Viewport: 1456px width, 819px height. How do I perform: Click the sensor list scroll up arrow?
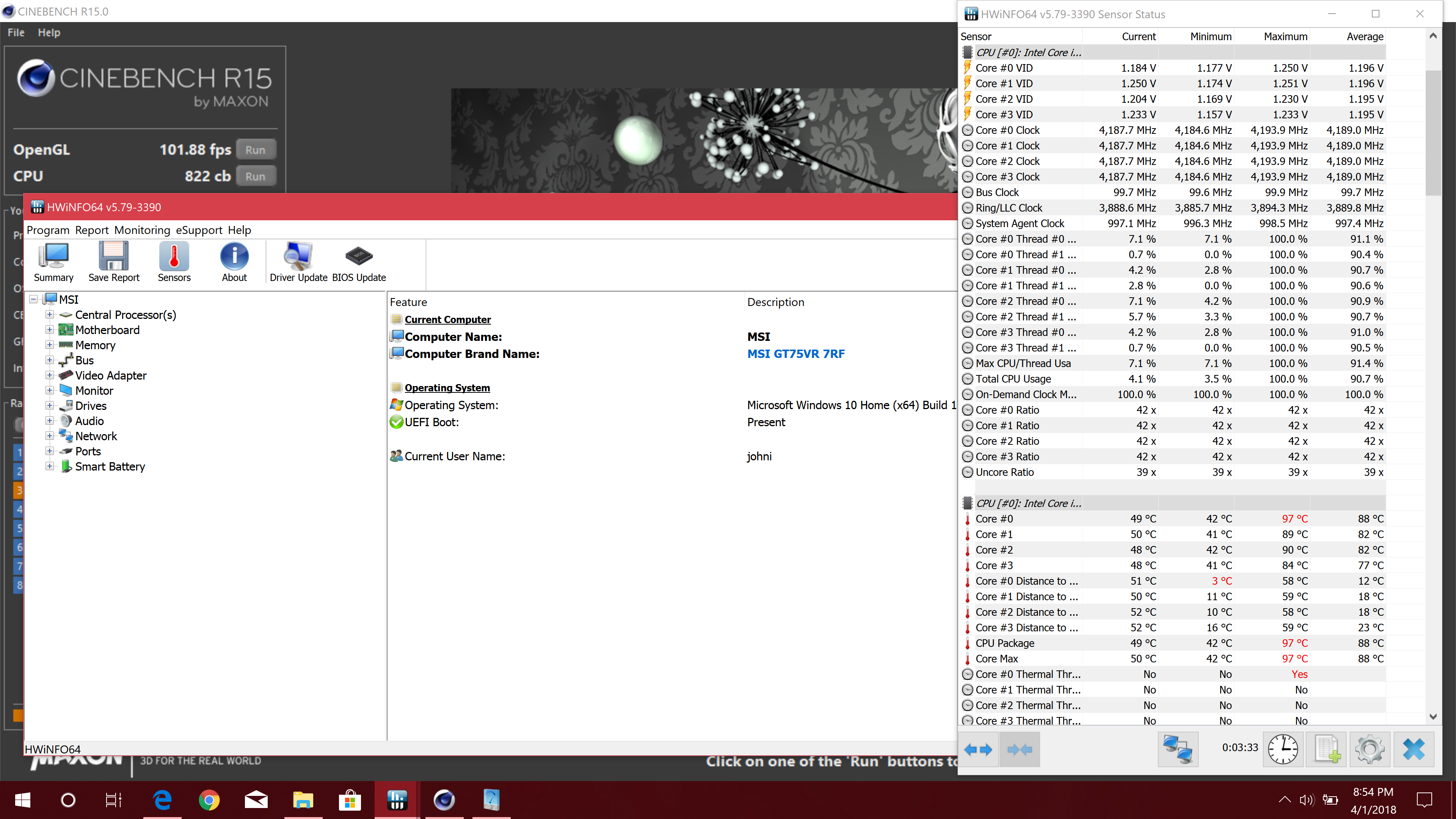pos(1433,36)
